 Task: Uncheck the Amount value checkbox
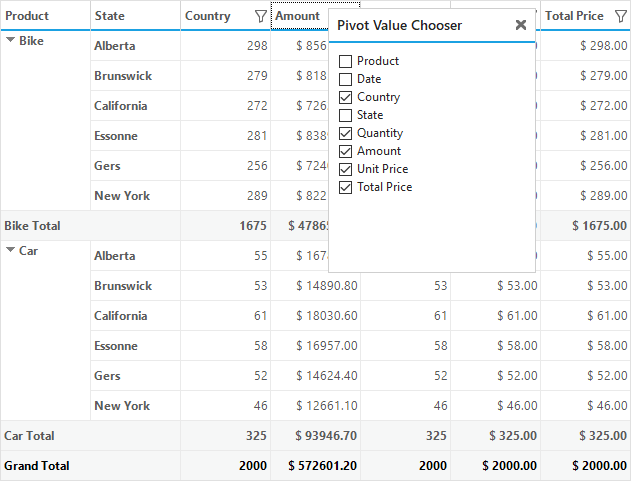(345, 151)
